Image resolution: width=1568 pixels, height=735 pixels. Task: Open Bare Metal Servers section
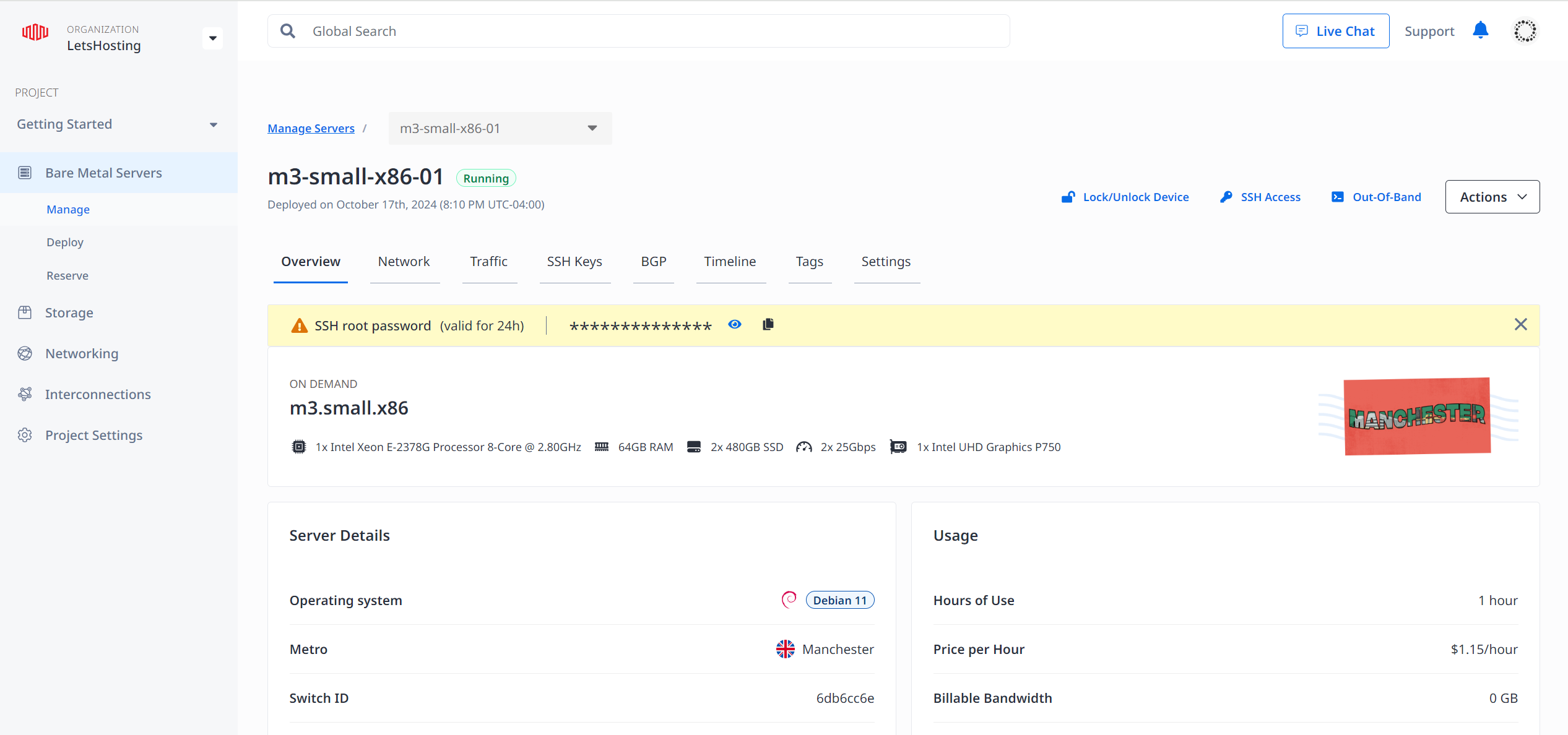[119, 173]
